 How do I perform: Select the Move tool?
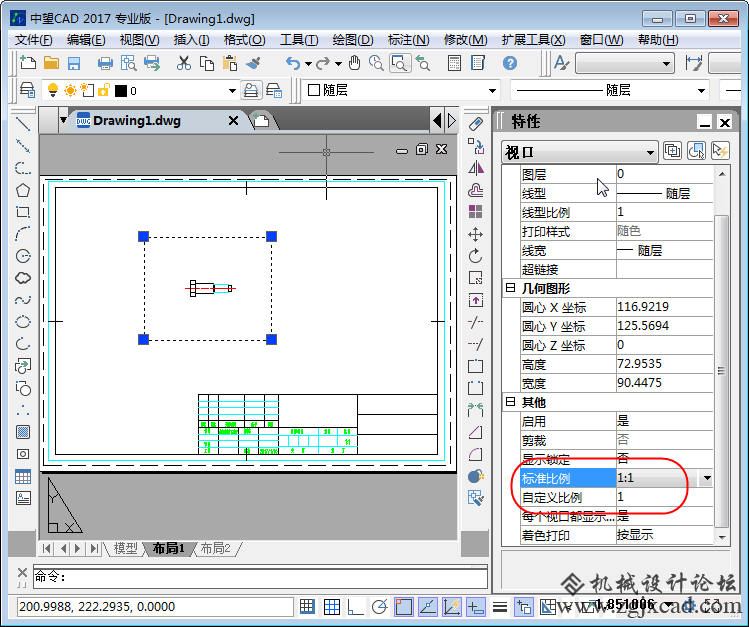tap(475, 234)
